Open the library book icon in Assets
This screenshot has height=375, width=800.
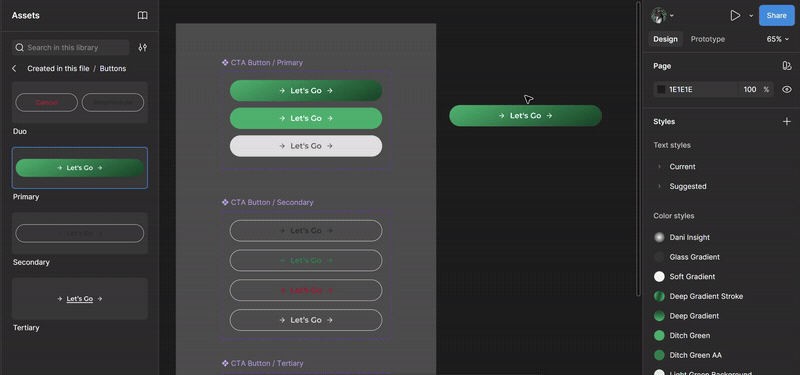pyautogui.click(x=143, y=15)
